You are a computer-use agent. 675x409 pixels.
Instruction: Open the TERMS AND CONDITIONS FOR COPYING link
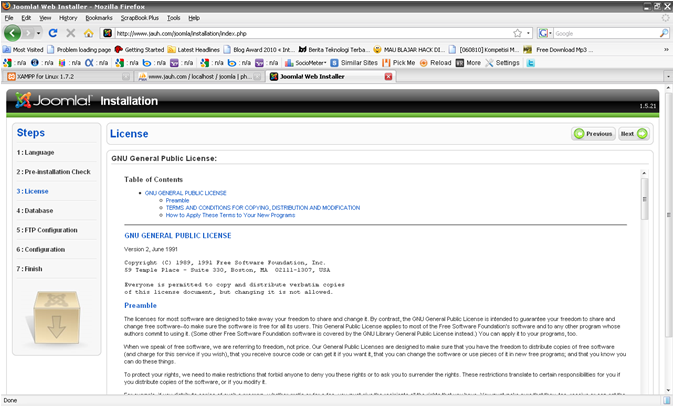[263, 208]
